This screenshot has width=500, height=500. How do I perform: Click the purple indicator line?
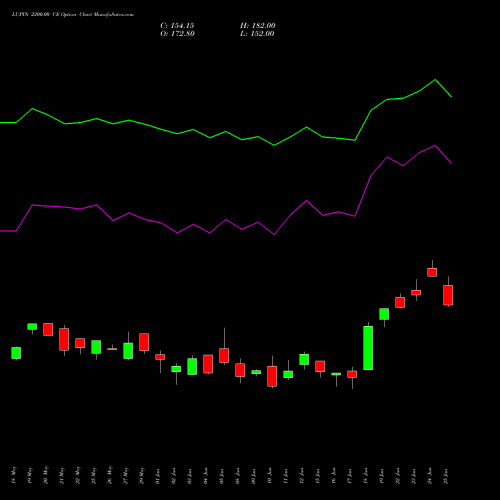pyautogui.click(x=226, y=220)
